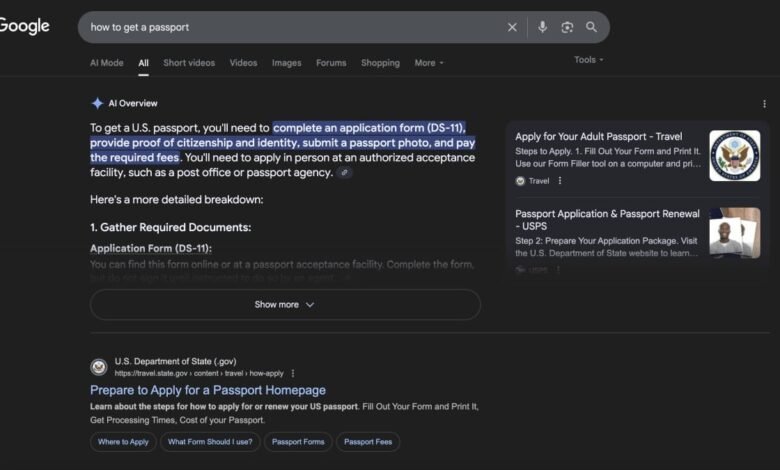
Task: Open the Forums tab
Action: tap(331, 63)
